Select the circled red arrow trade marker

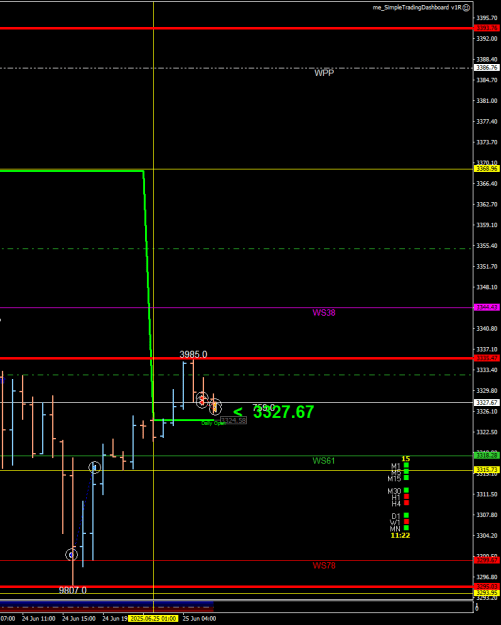click(202, 400)
